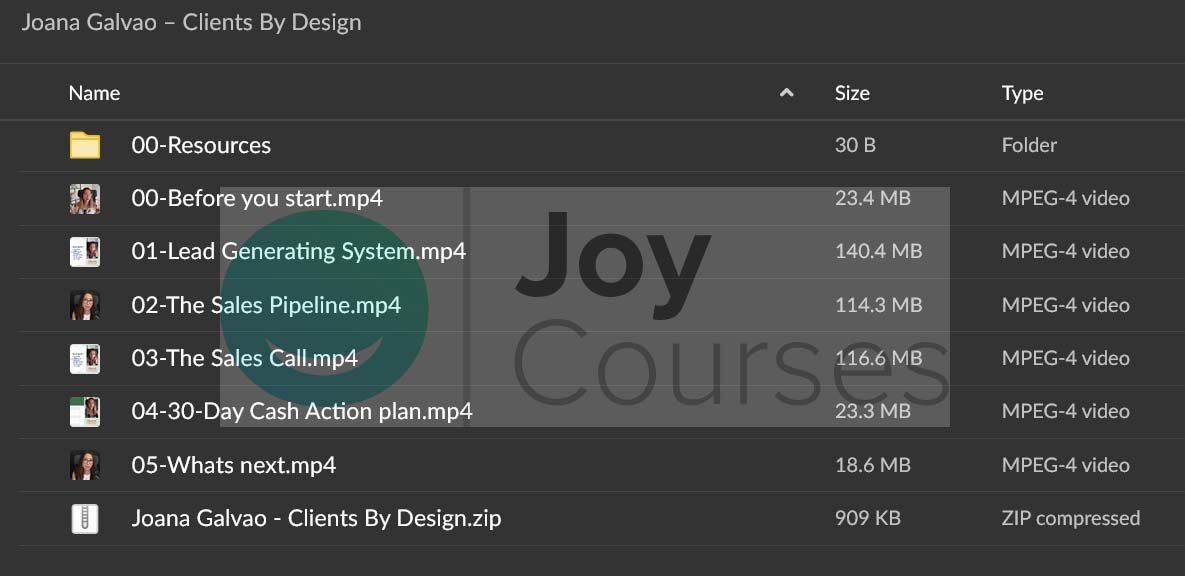Click the ZIP compressed type label
The image size is (1185, 576).
(1071, 519)
